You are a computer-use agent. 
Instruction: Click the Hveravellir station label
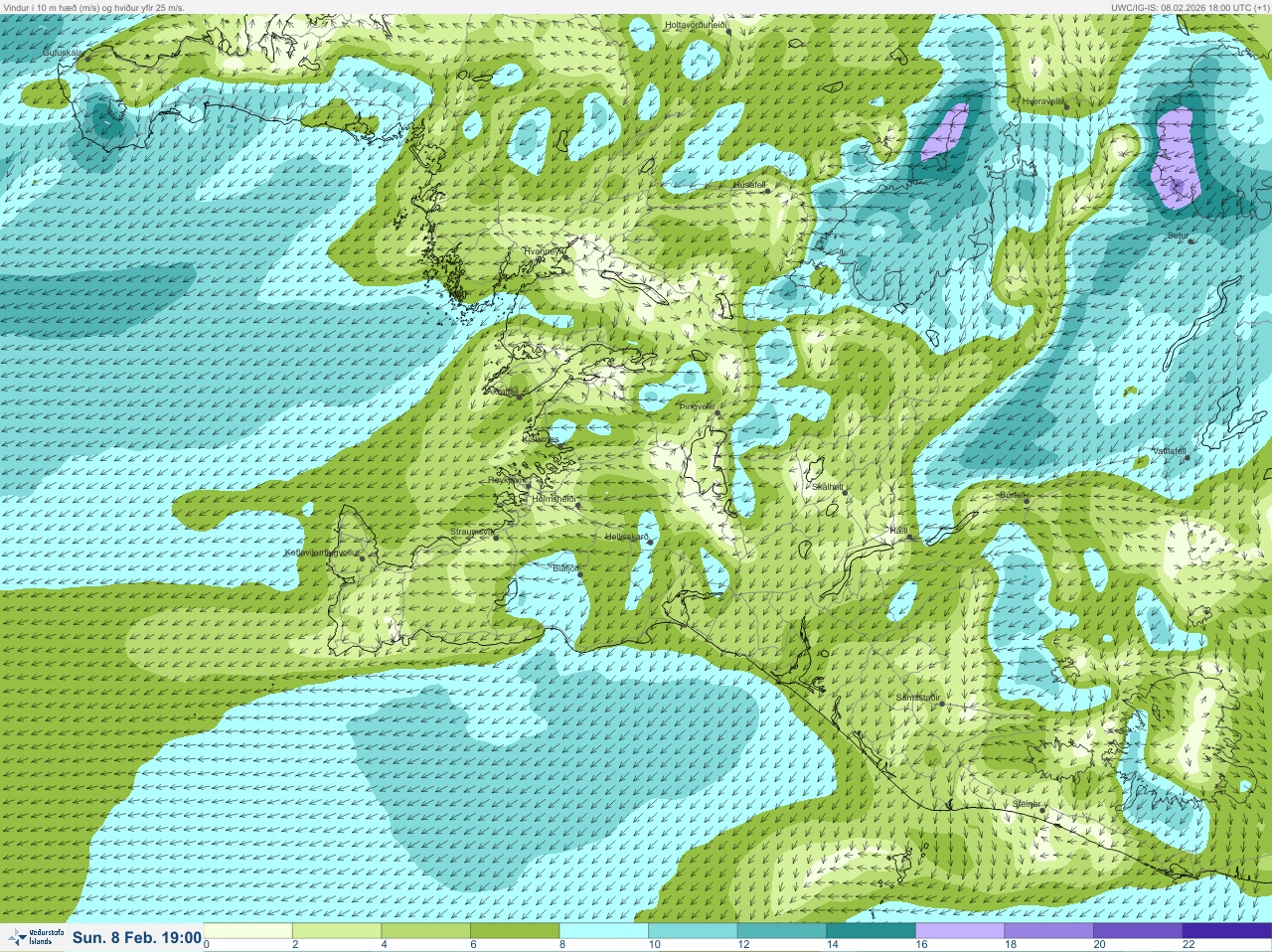1043,101
